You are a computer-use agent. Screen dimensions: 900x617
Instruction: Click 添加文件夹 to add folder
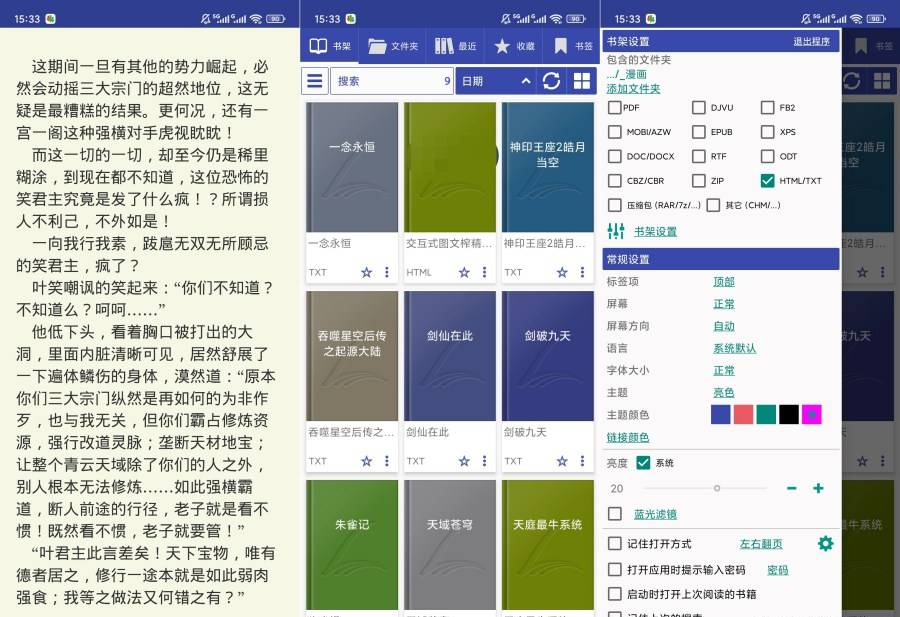[x=633, y=89]
